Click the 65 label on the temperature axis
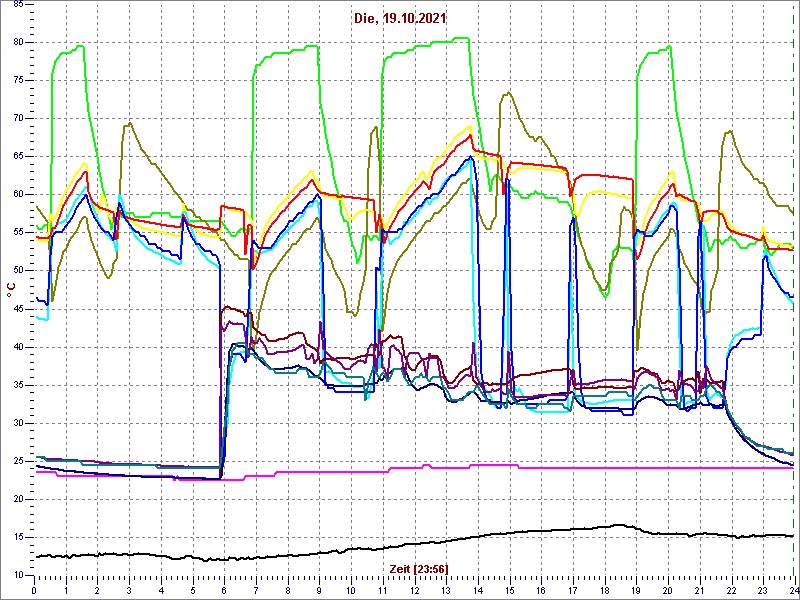 (x=17, y=157)
